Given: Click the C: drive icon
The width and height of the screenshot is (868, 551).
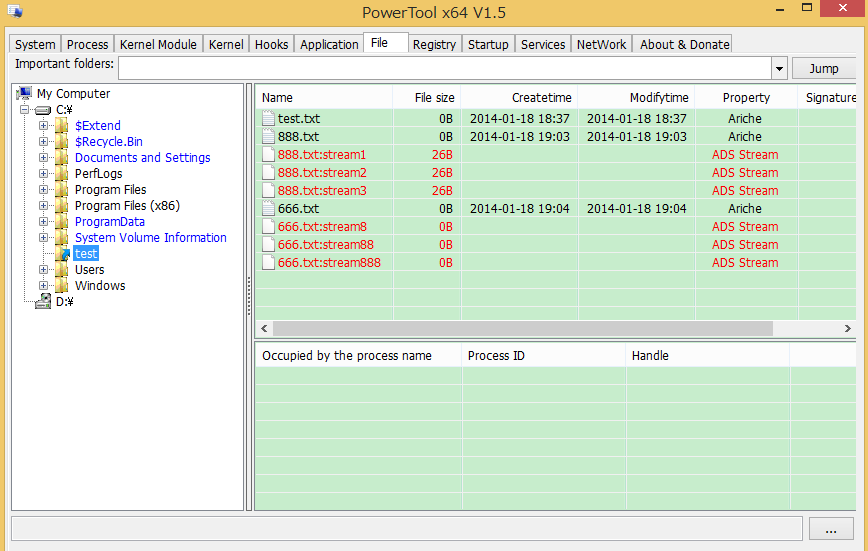Looking at the screenshot, I should click(43, 110).
